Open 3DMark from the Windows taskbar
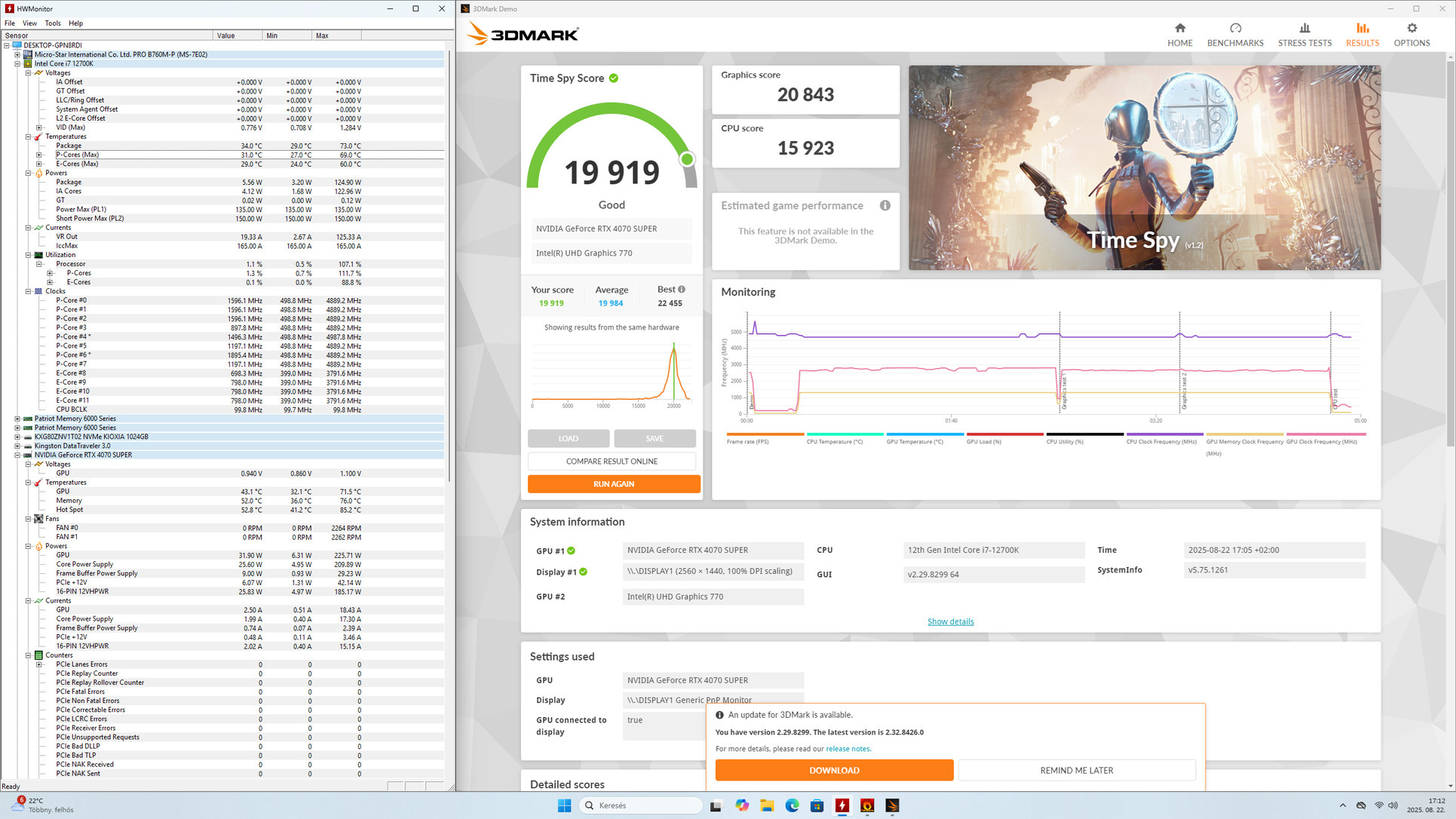 pos(892,805)
